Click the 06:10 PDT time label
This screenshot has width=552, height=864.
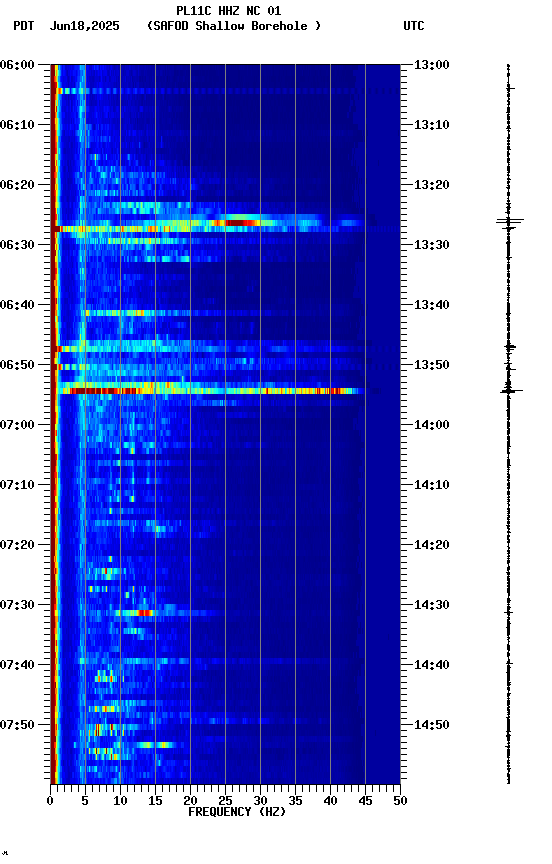pyautogui.click(x=17, y=125)
